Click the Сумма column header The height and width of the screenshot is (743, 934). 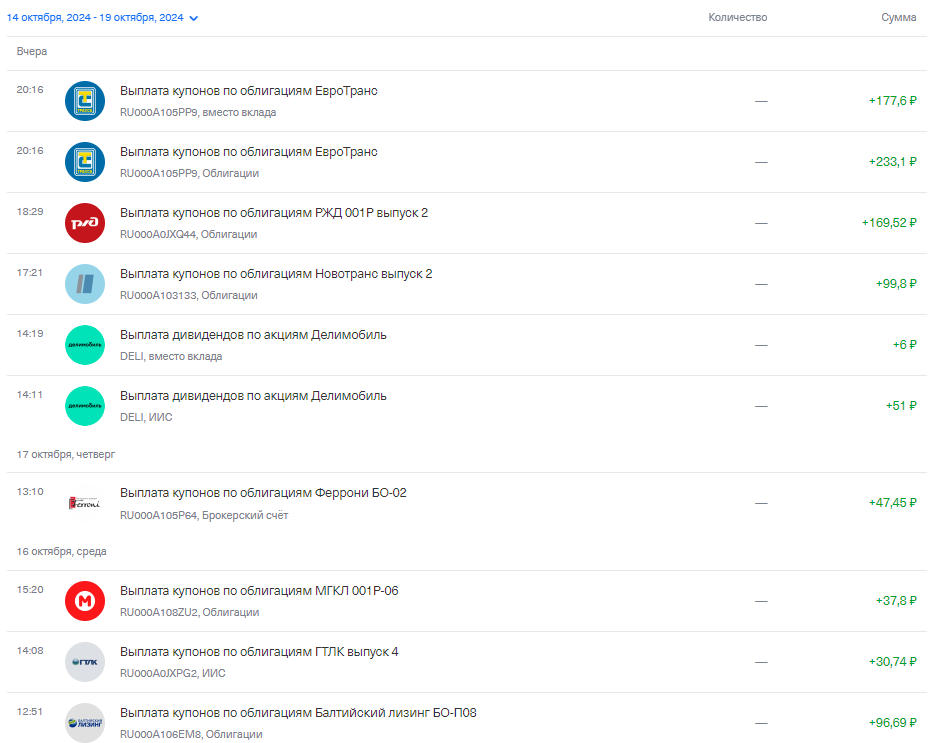pyautogui.click(x=898, y=18)
